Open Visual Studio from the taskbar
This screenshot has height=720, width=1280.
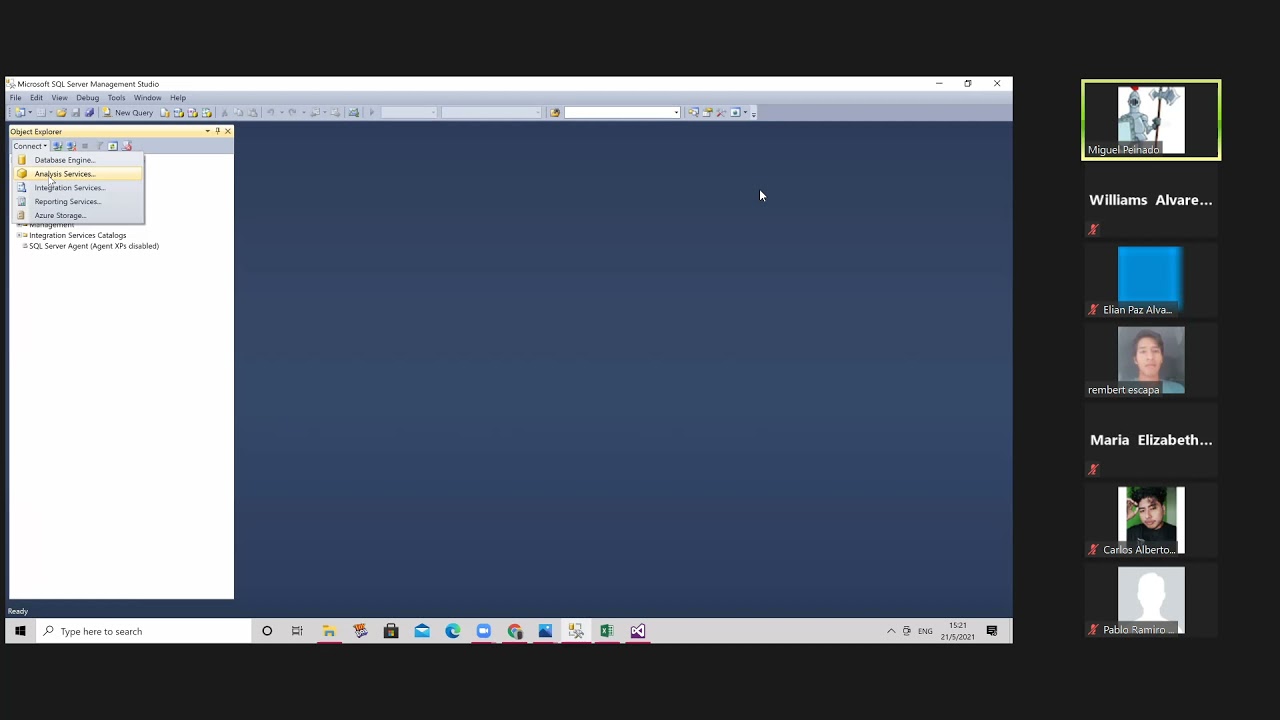tap(638, 631)
